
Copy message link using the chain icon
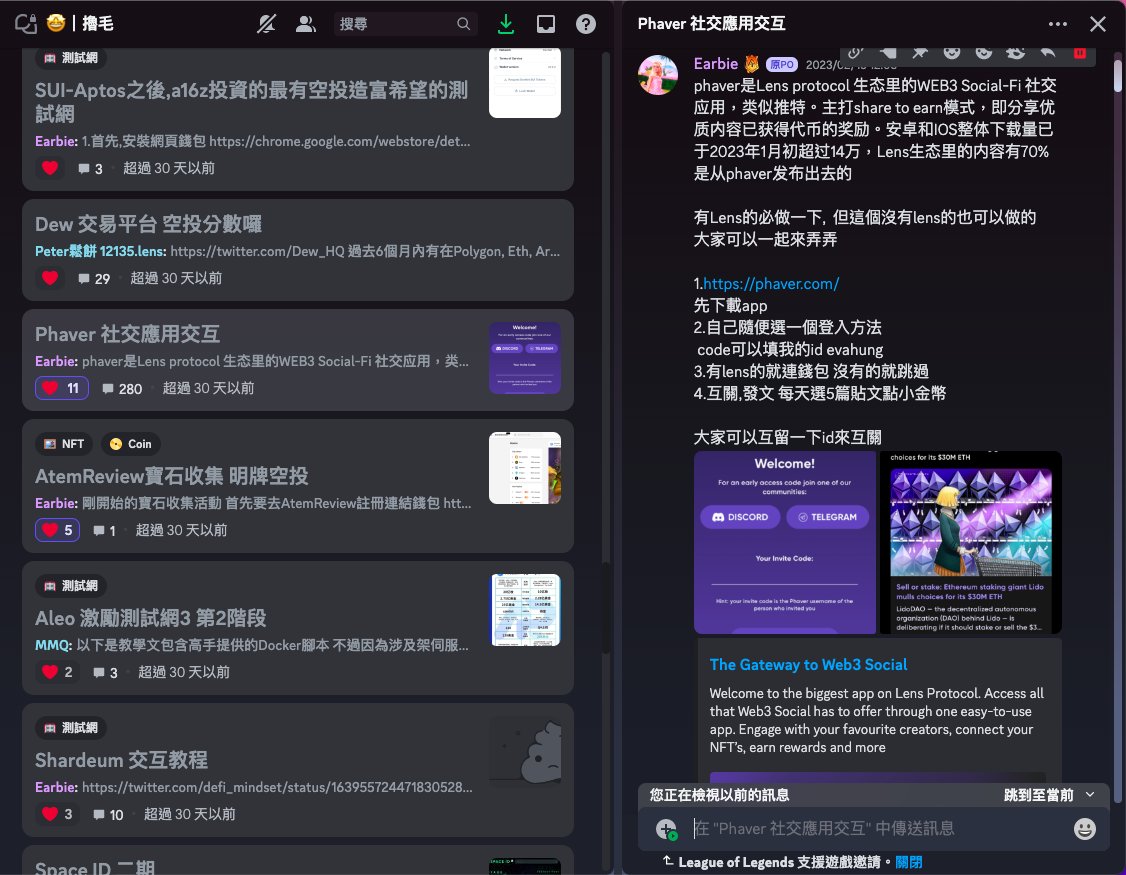point(857,52)
